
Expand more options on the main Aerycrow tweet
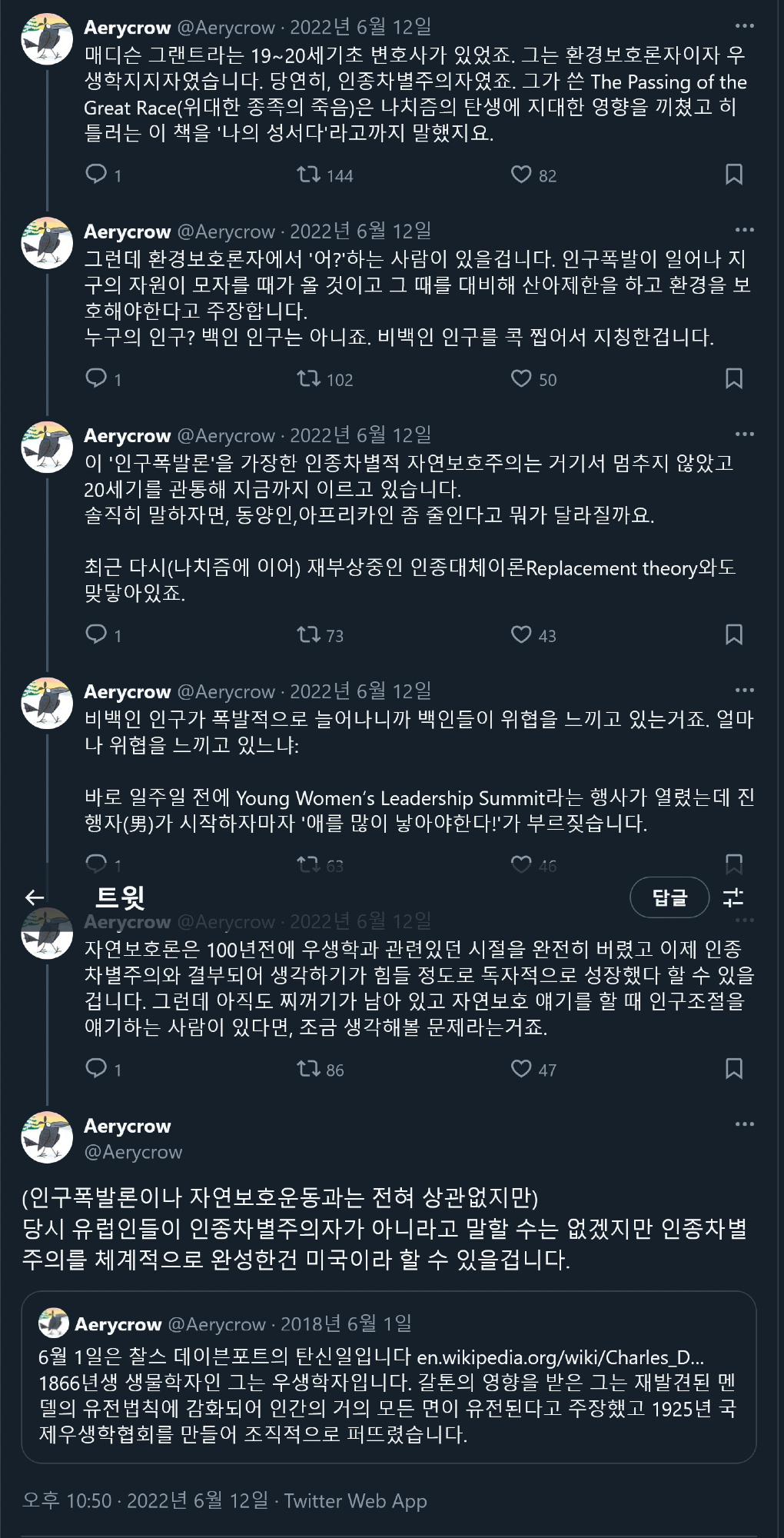pyautogui.click(x=744, y=1124)
